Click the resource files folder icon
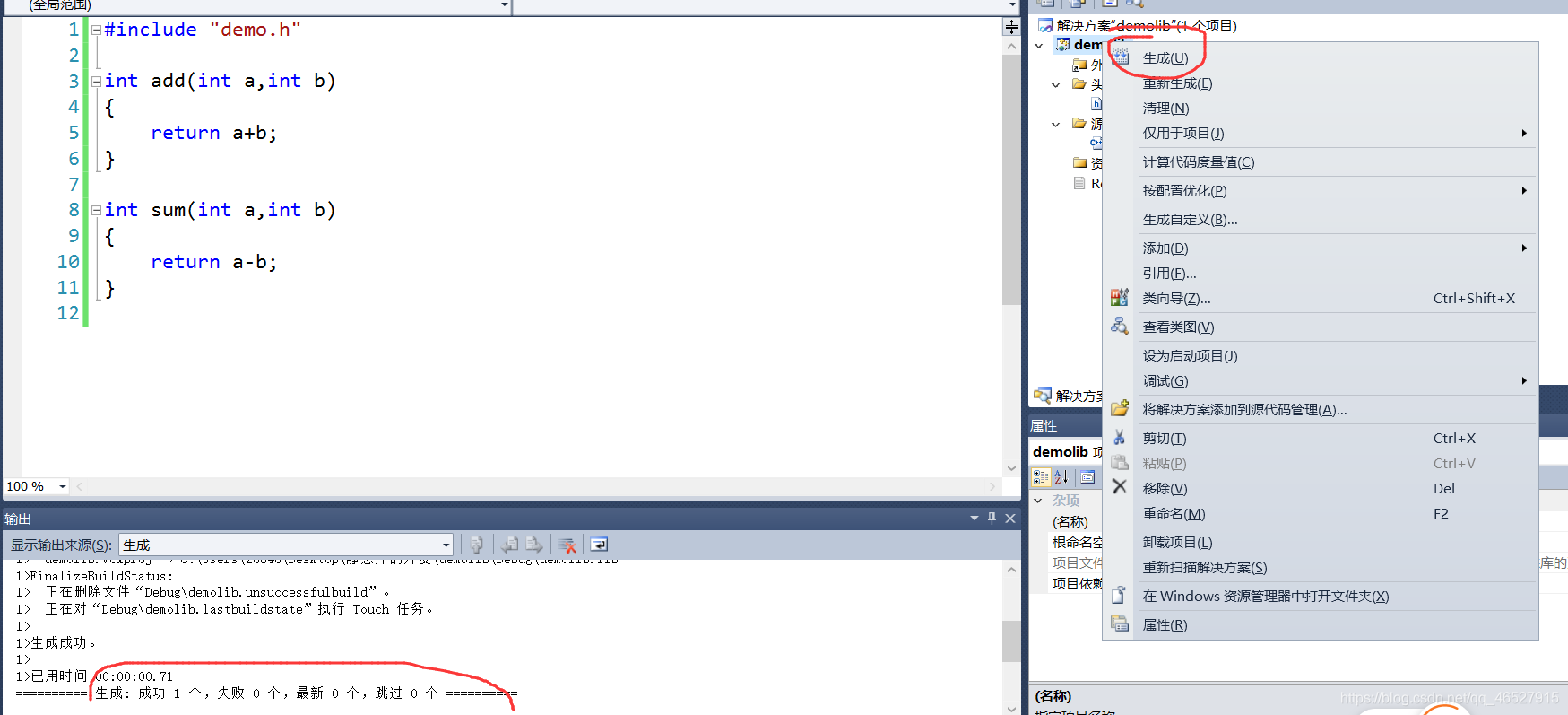 pos(1079,162)
